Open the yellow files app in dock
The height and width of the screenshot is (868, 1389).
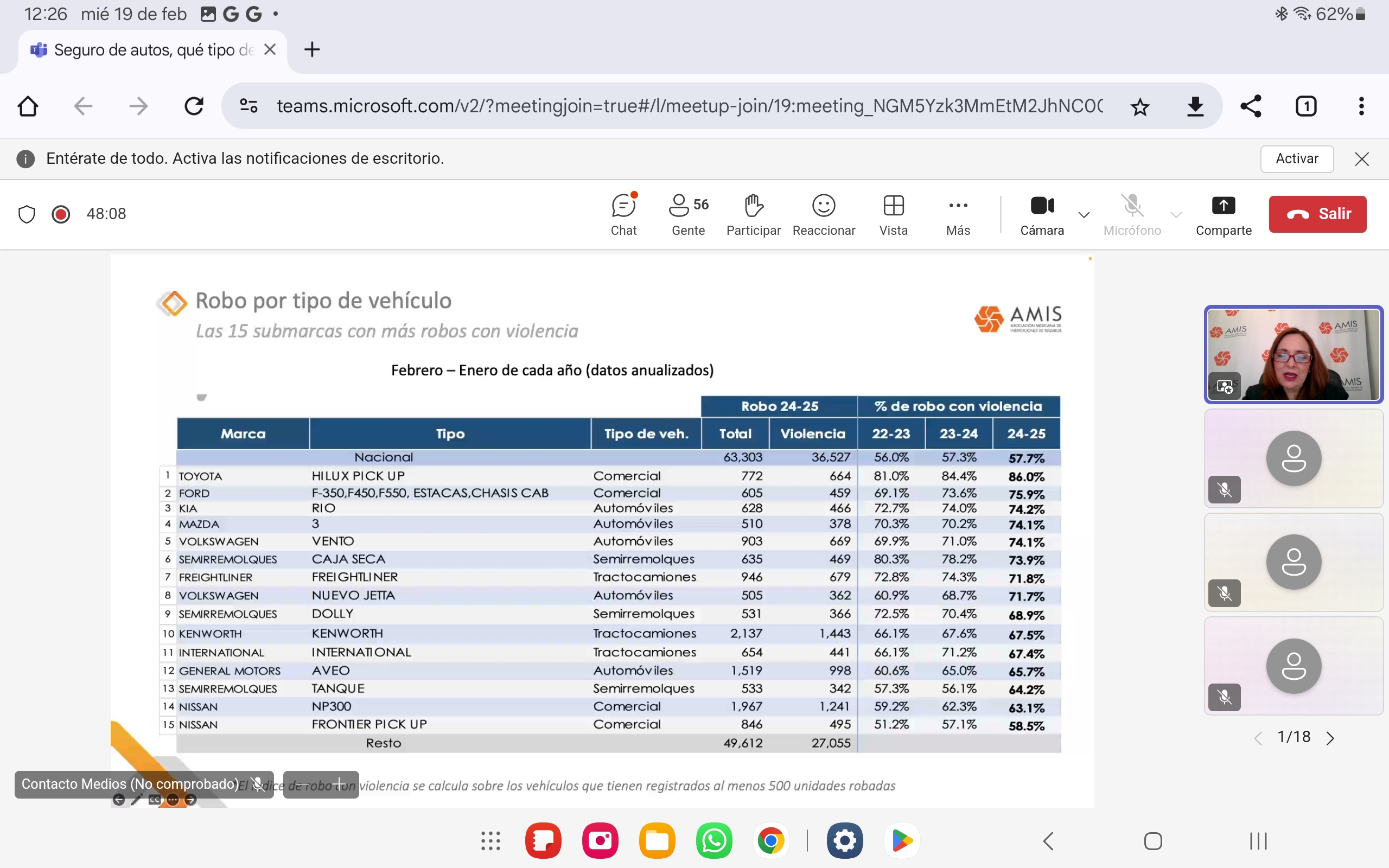(657, 841)
